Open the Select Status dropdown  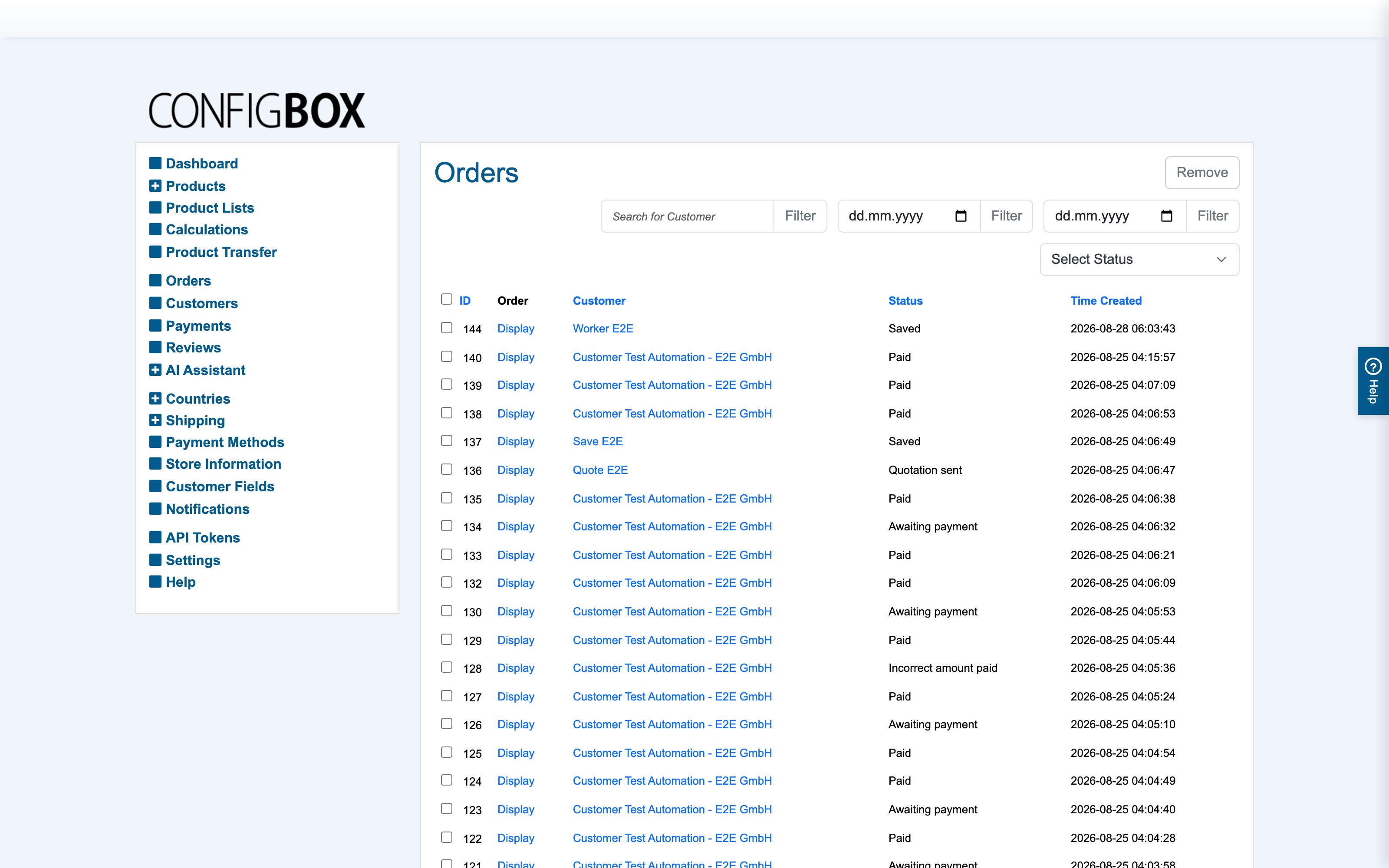(x=1139, y=260)
